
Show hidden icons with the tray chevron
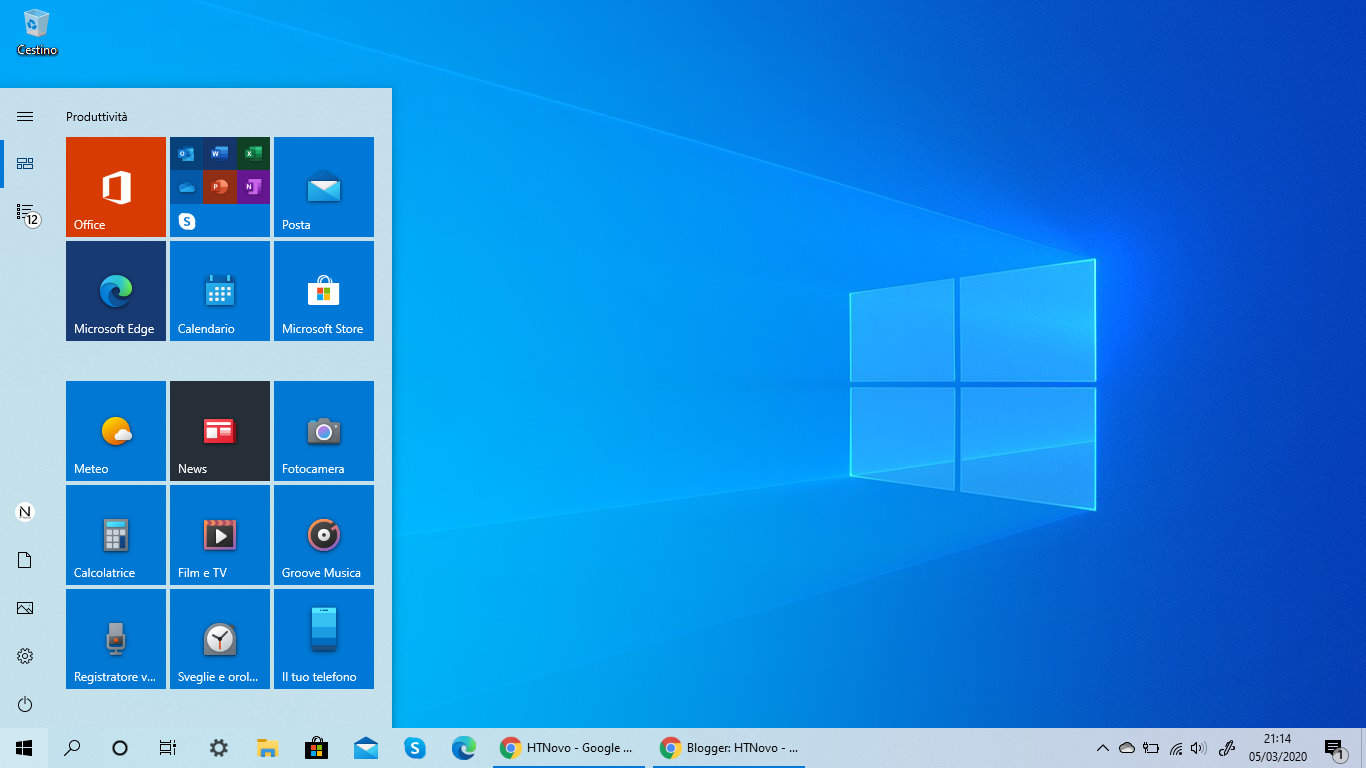[x=1102, y=747]
